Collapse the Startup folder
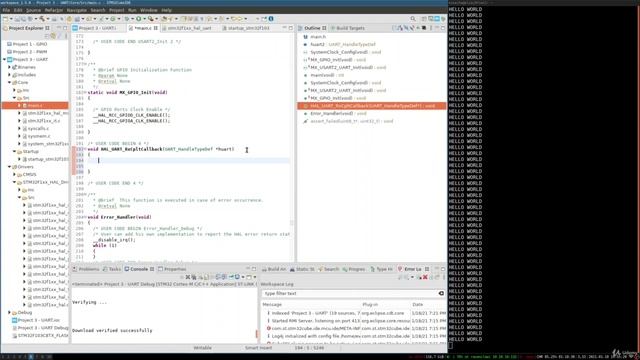 pos(14,151)
